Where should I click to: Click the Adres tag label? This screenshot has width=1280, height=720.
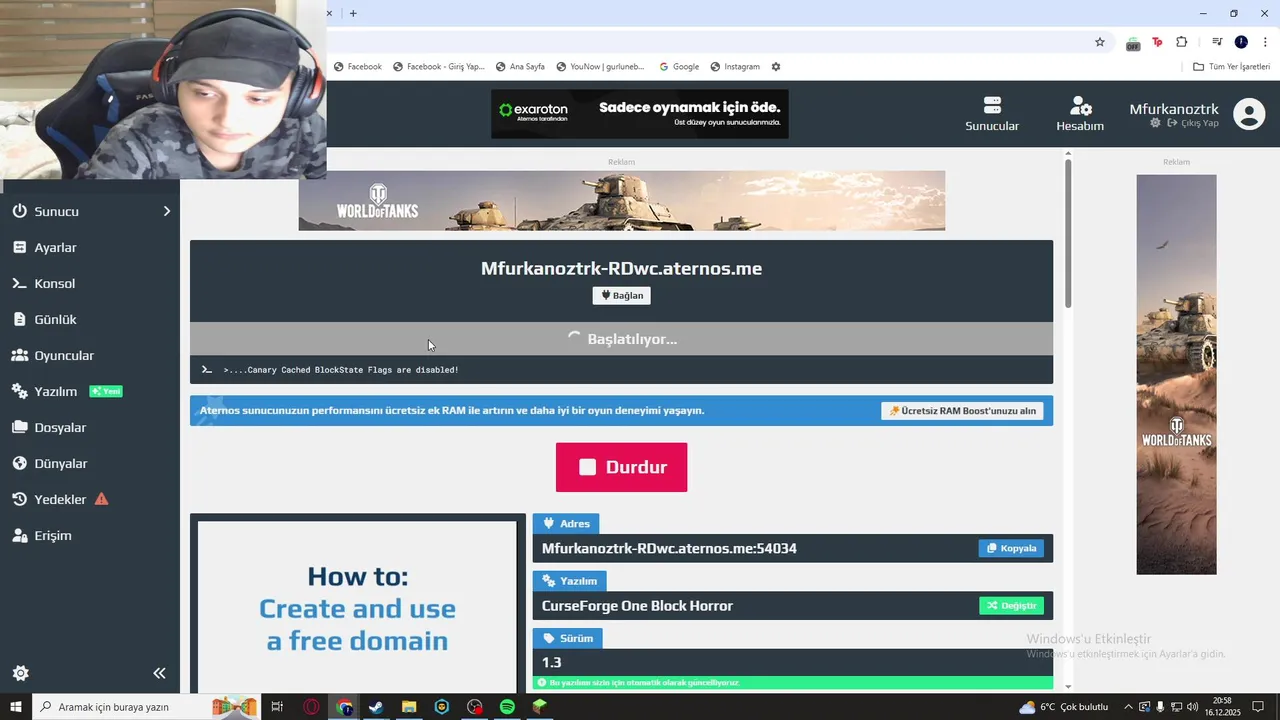[x=566, y=523]
